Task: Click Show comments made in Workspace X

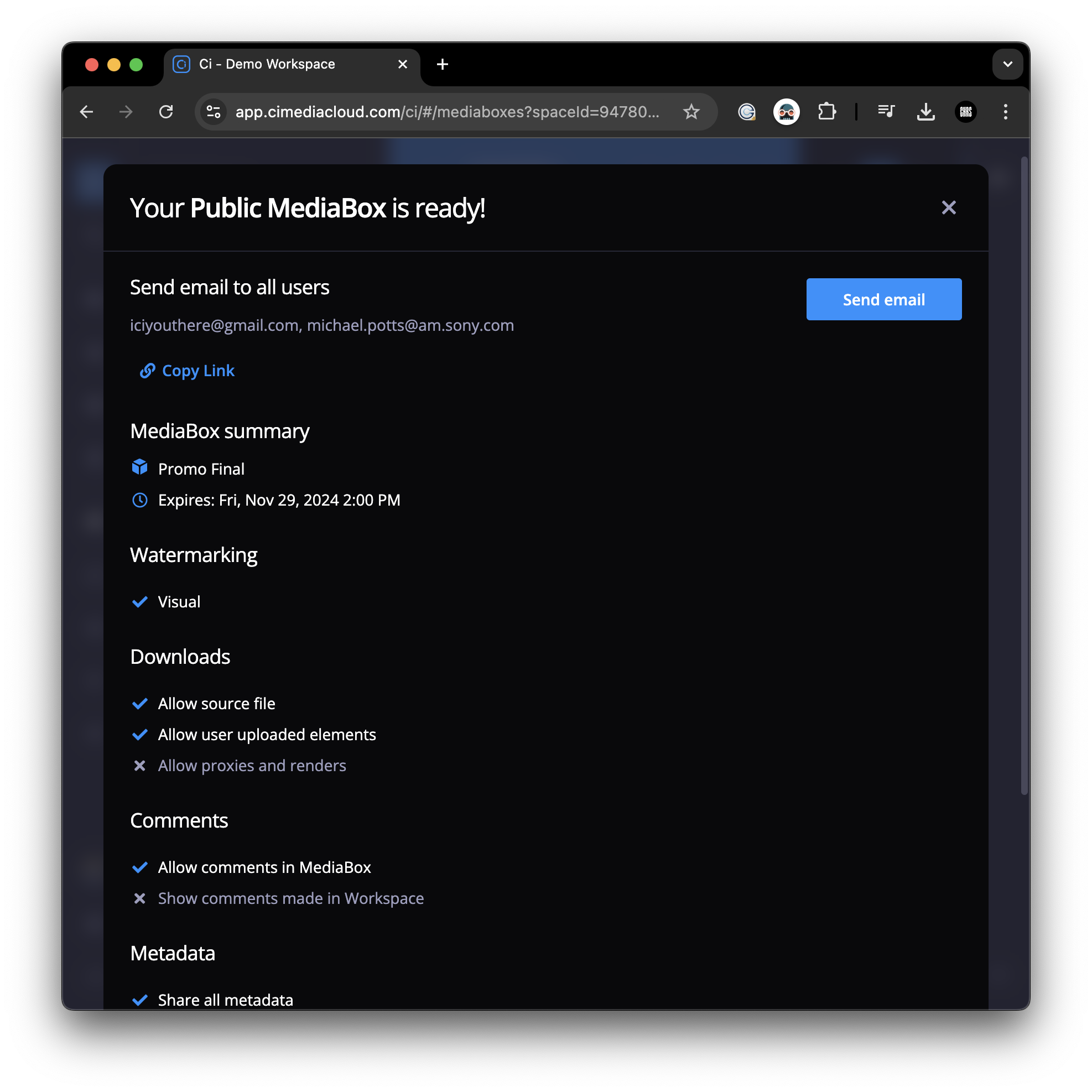Action: tap(139, 899)
